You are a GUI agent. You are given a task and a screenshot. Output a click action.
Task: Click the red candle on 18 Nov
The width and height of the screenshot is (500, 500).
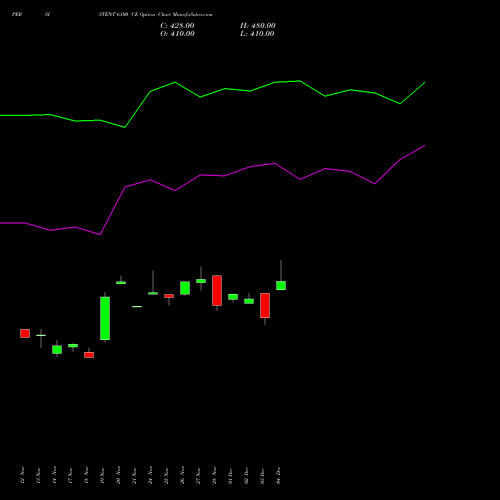(x=89, y=355)
